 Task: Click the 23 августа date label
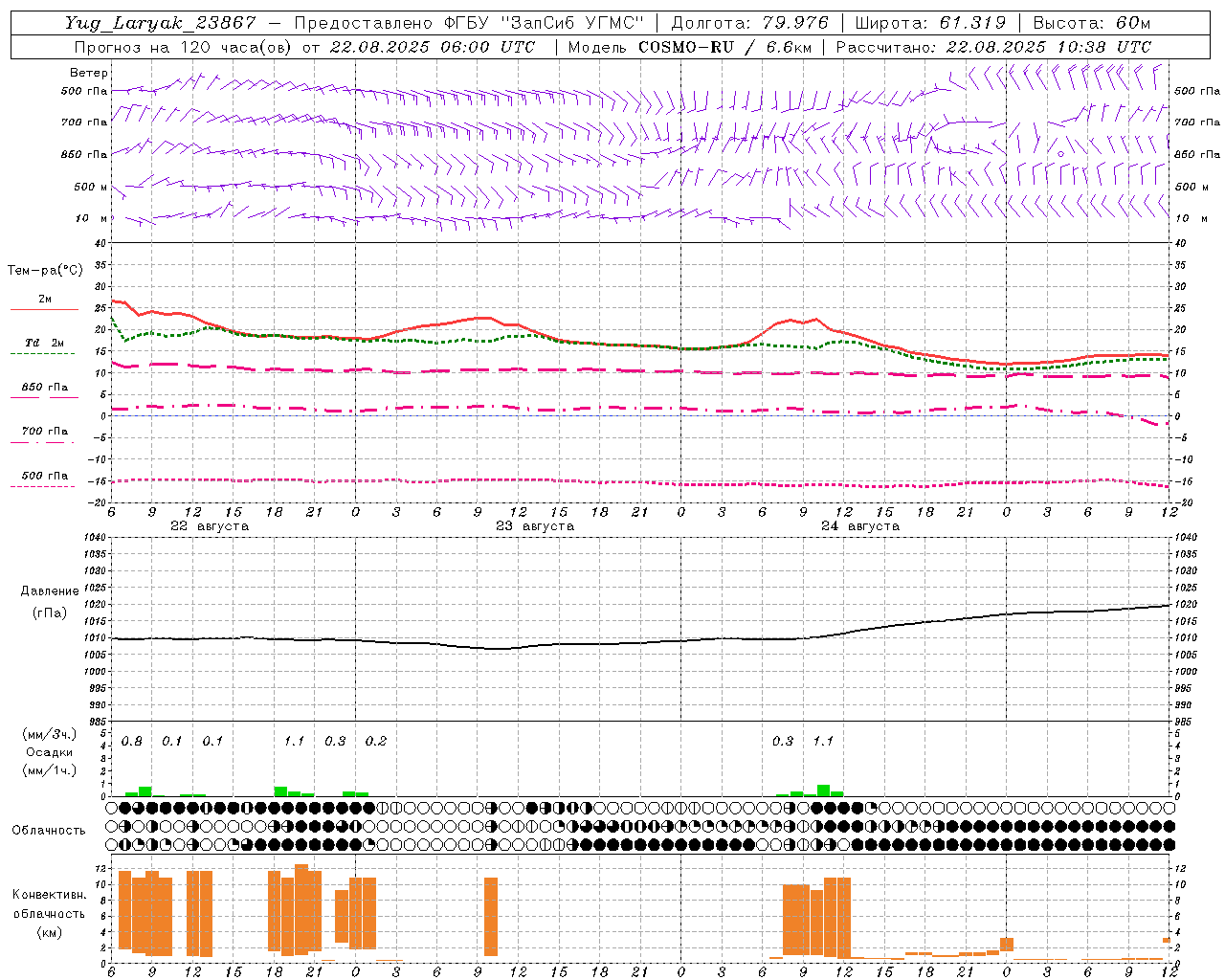click(535, 526)
